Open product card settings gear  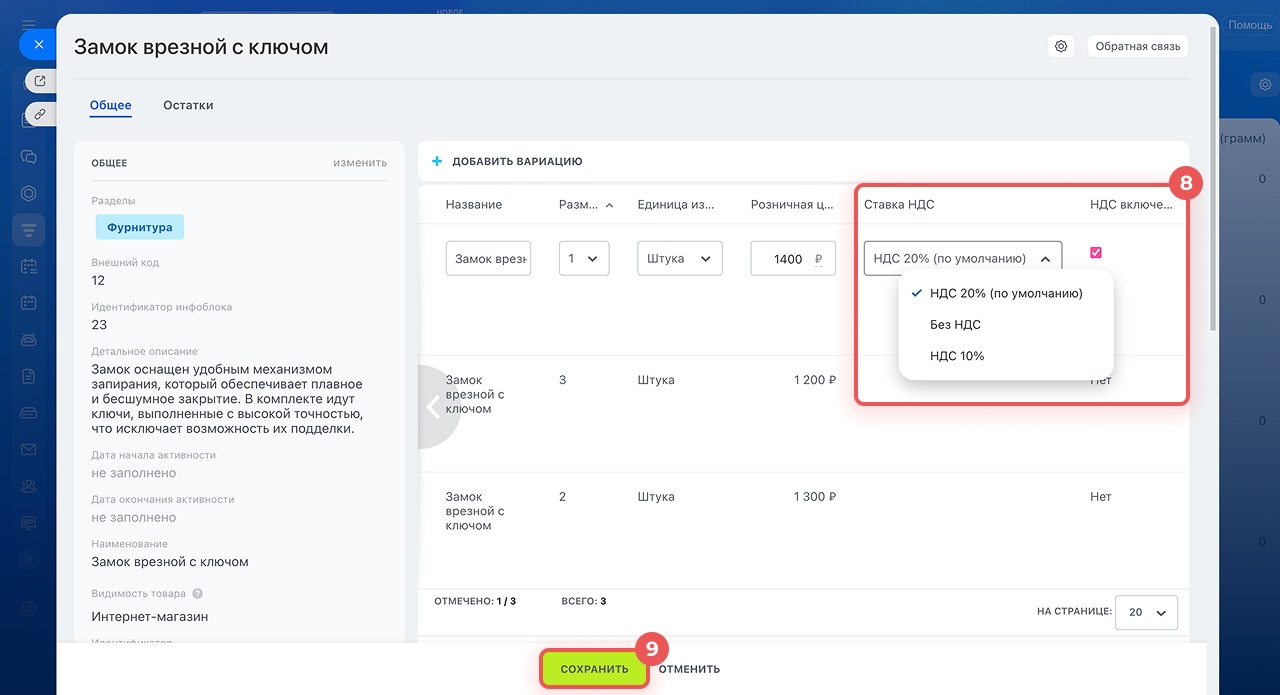tap(1061, 46)
